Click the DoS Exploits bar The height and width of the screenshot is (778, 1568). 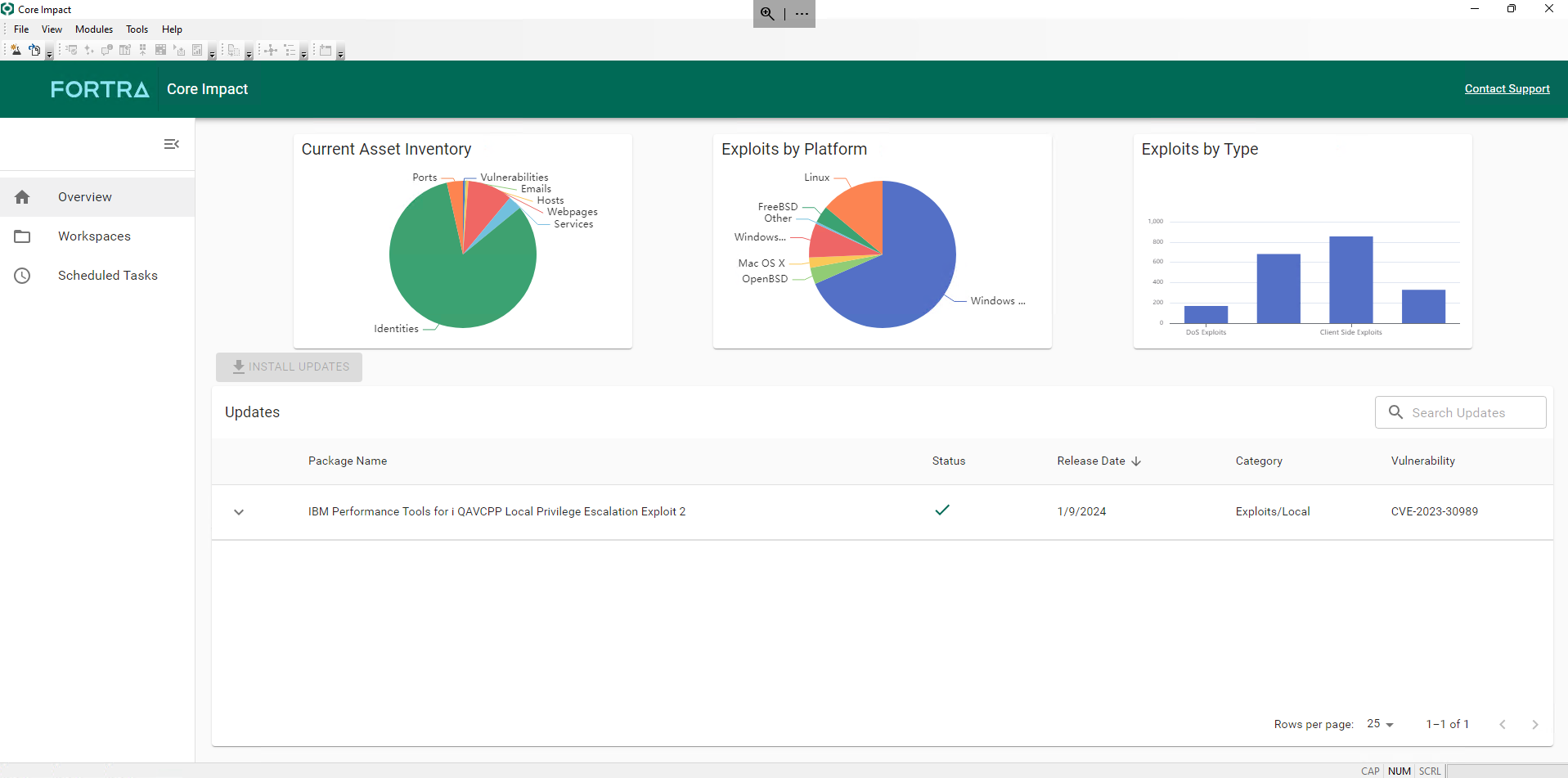1206,314
